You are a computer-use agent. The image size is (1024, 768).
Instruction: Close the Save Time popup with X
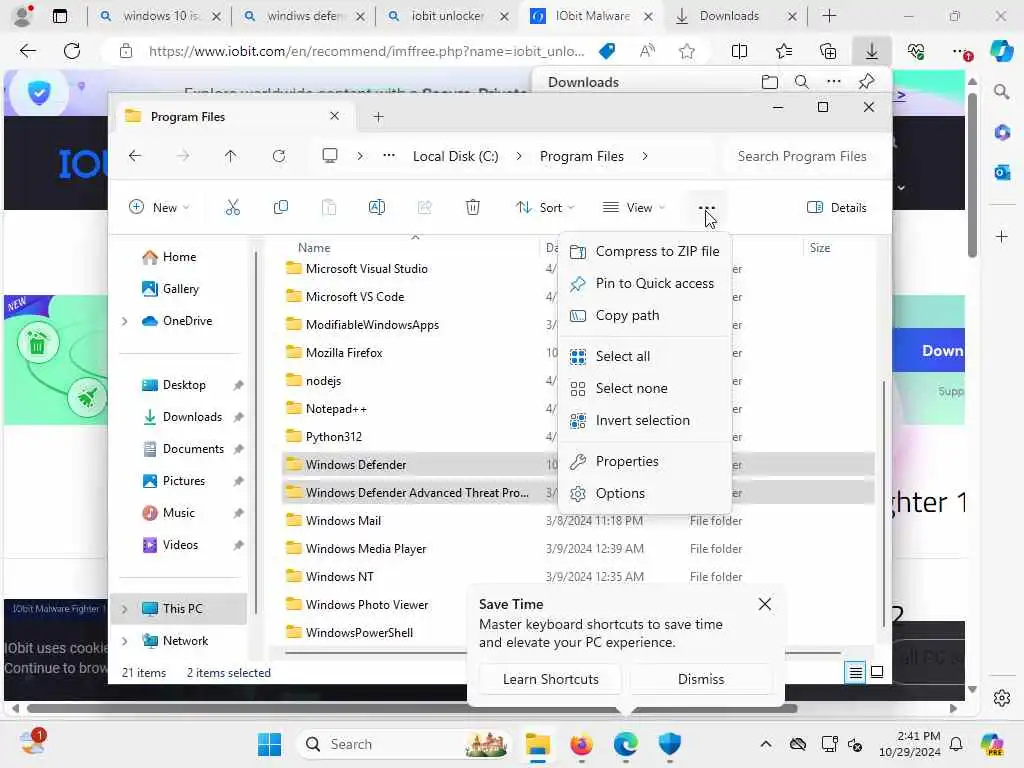tap(765, 604)
